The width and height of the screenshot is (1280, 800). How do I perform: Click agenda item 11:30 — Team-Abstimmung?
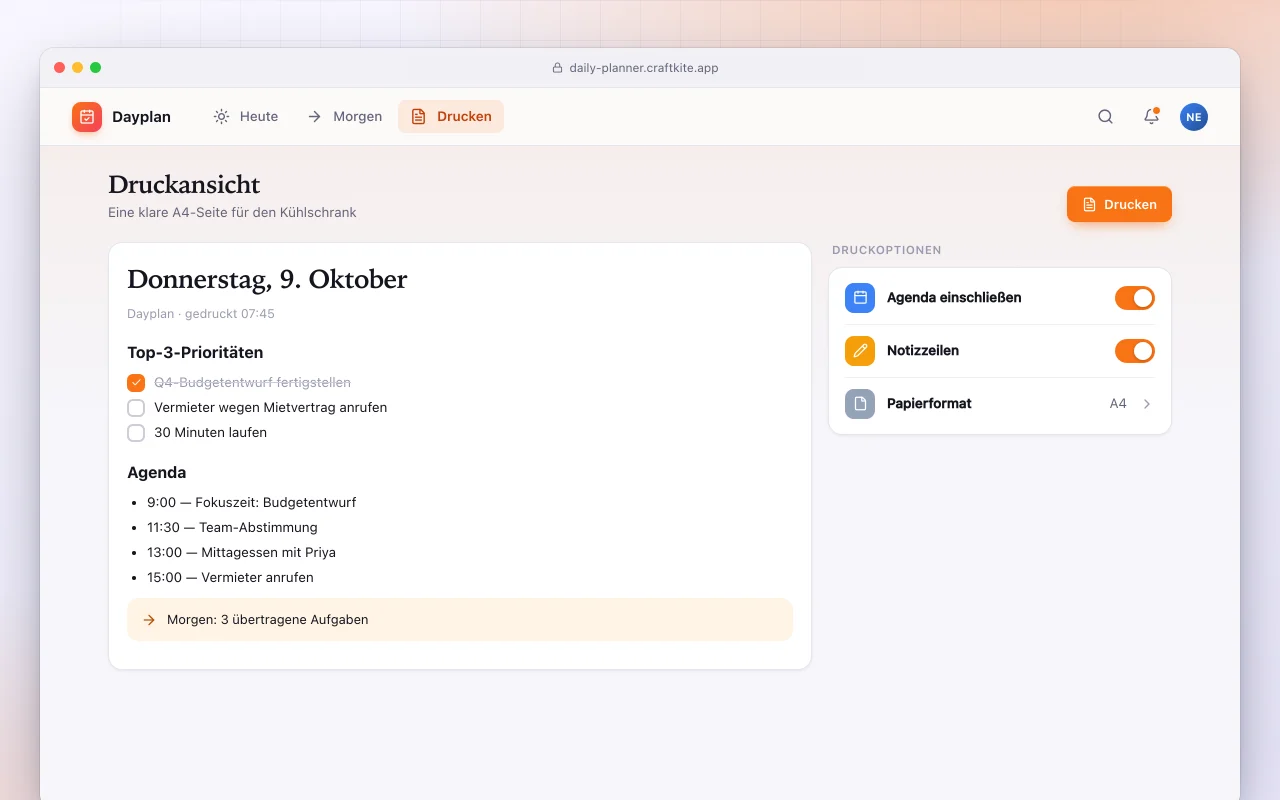coord(232,528)
